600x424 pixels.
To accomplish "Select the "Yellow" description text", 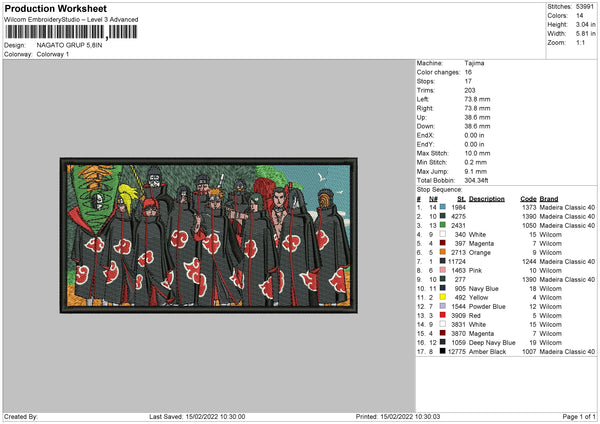I will (x=478, y=298).
